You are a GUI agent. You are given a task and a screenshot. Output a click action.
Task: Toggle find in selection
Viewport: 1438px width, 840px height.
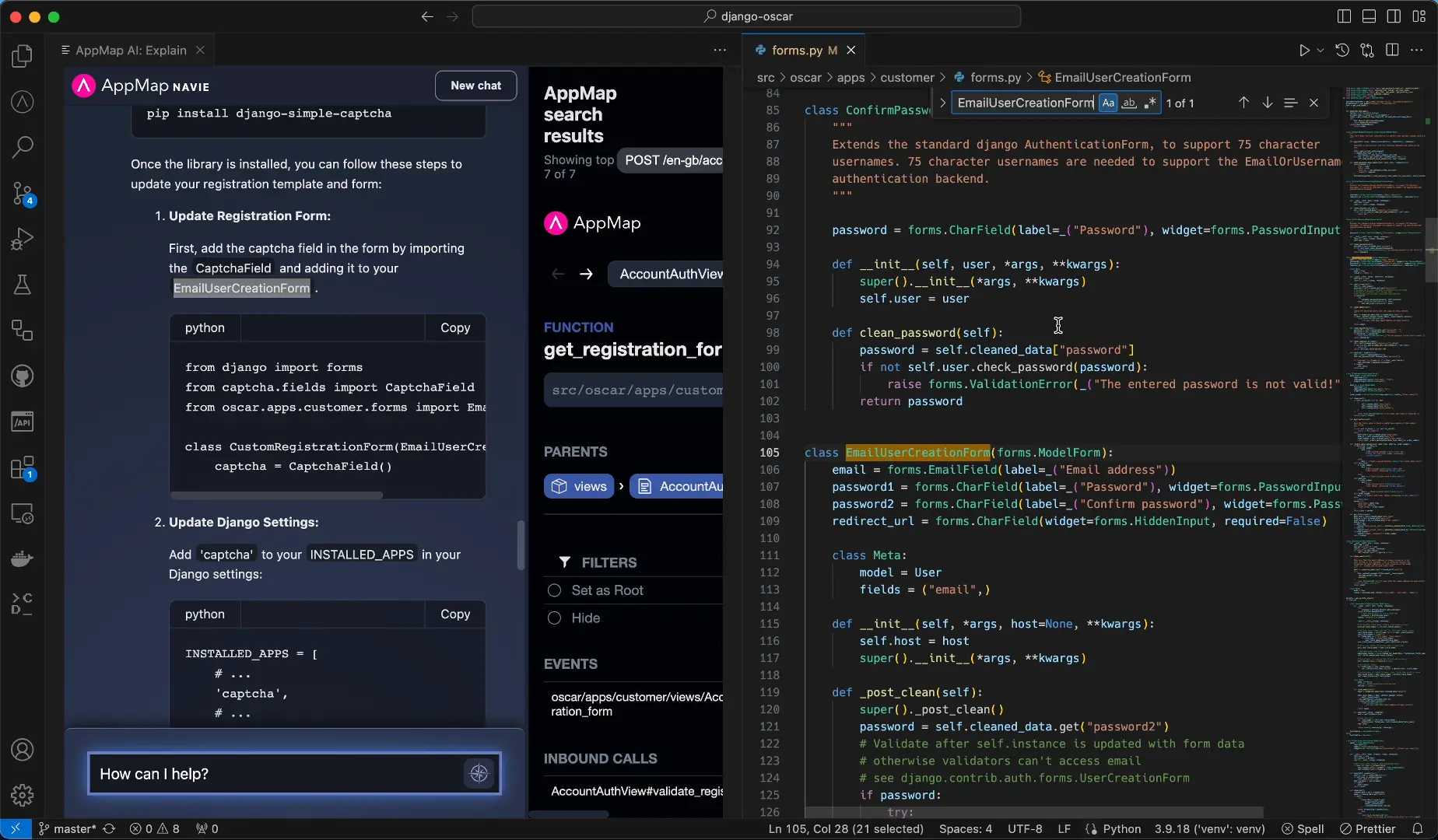tap(1290, 103)
